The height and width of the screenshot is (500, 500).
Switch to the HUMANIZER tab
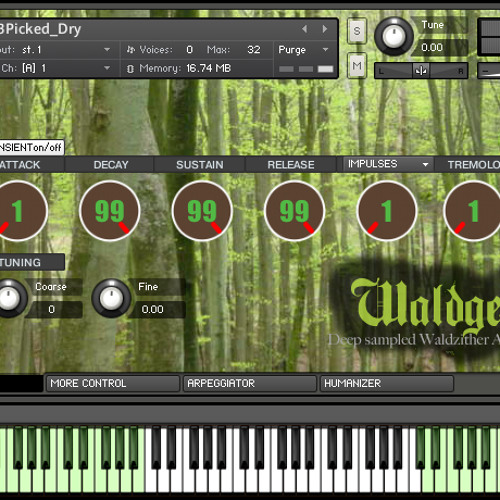(x=387, y=383)
